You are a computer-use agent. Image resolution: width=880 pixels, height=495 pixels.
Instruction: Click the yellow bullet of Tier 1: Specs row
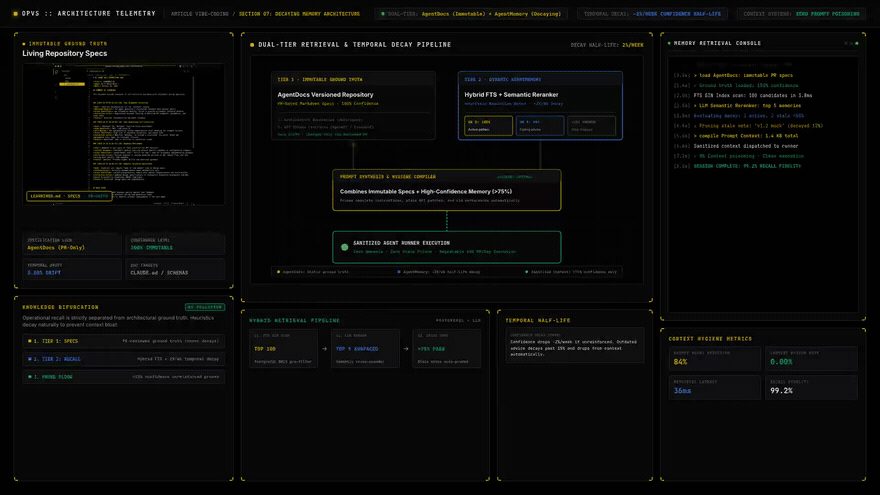30,341
